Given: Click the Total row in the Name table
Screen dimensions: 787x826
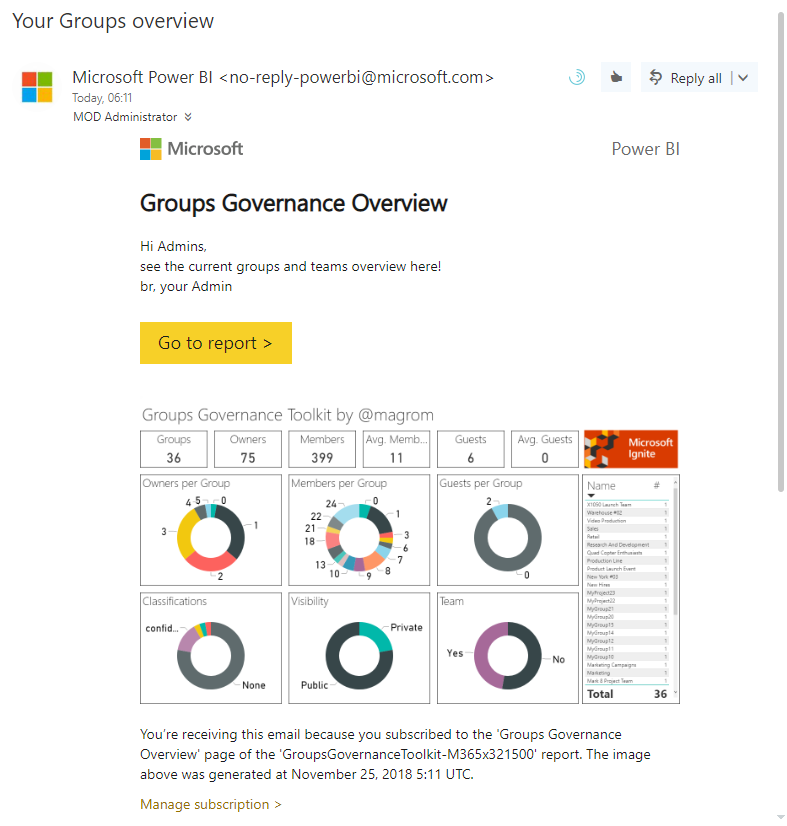Looking at the screenshot, I should [628, 693].
